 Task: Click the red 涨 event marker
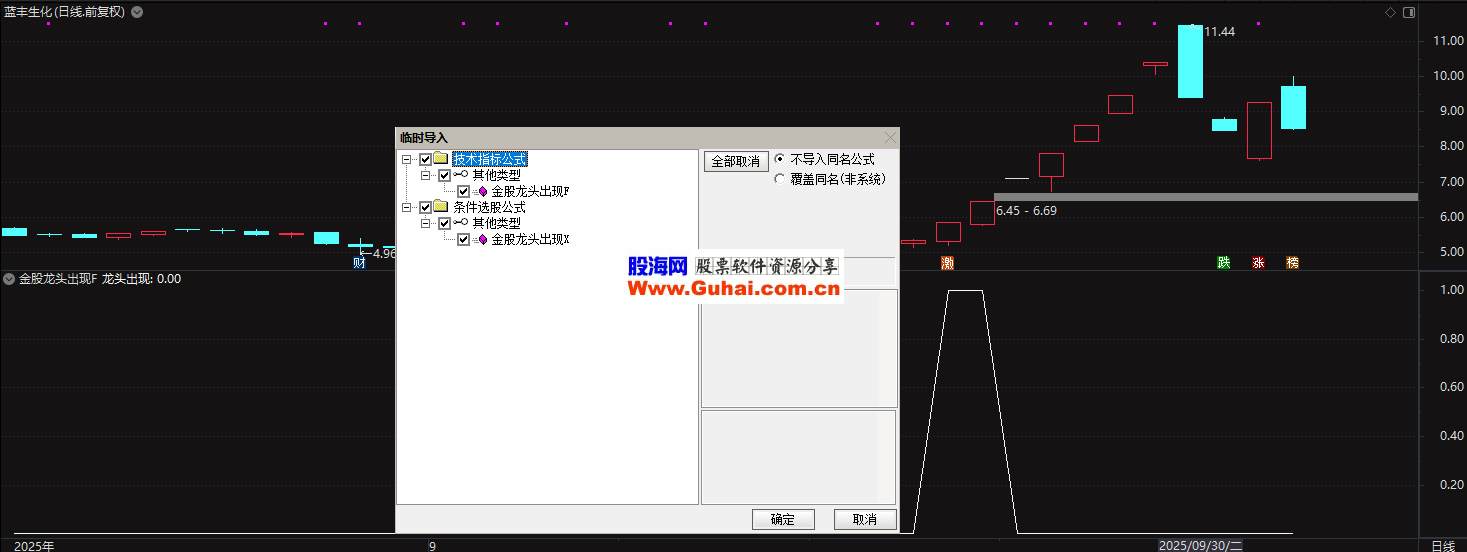coord(1258,263)
